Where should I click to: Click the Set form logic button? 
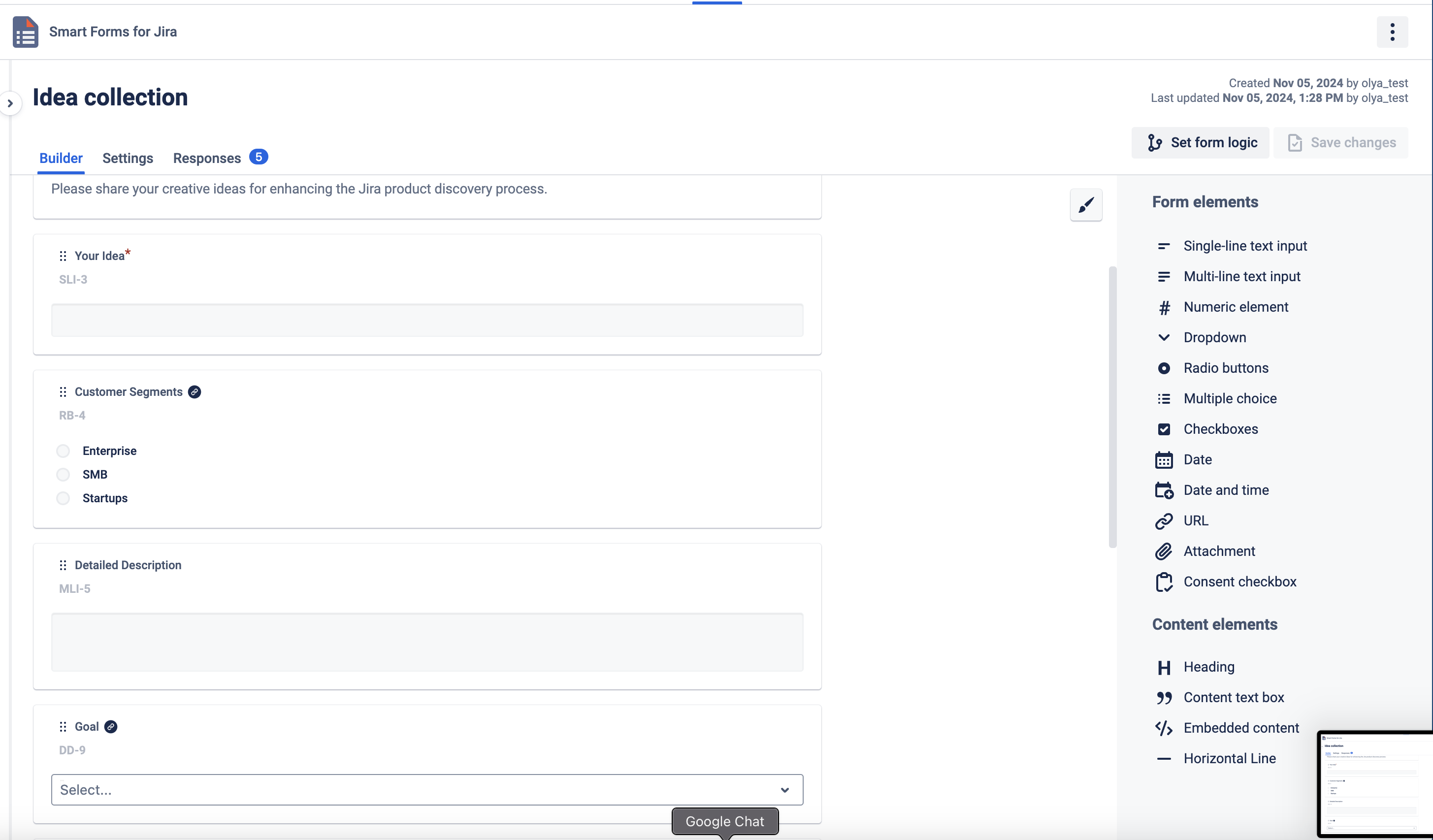1200,142
